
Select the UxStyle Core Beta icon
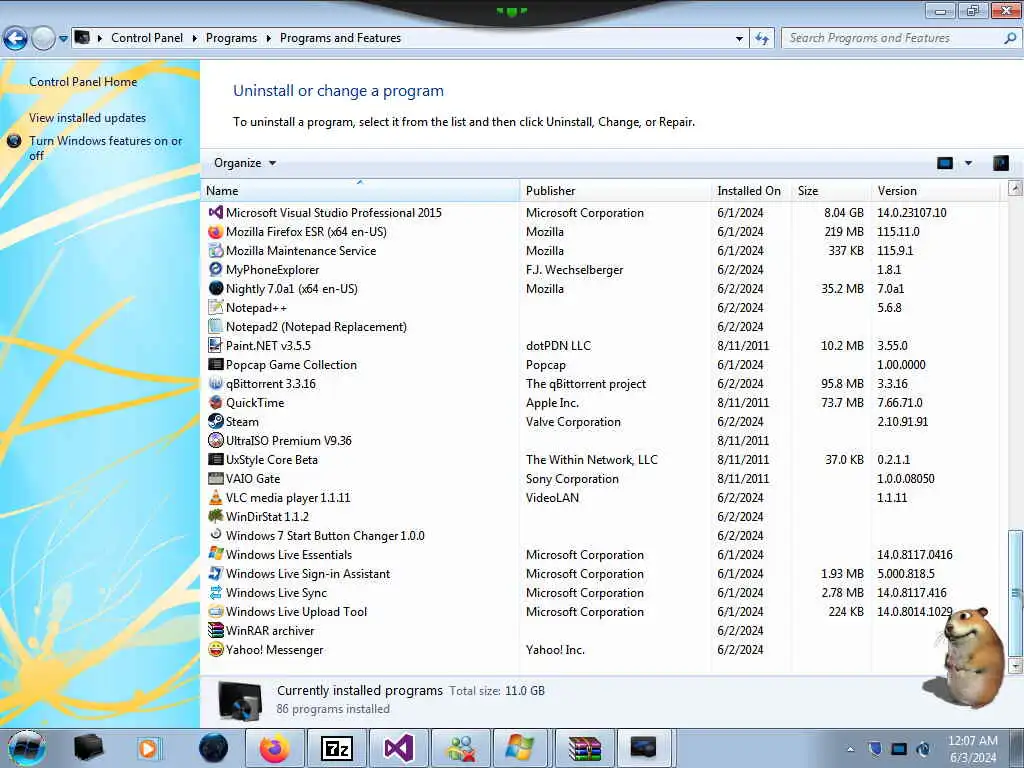tap(216, 459)
